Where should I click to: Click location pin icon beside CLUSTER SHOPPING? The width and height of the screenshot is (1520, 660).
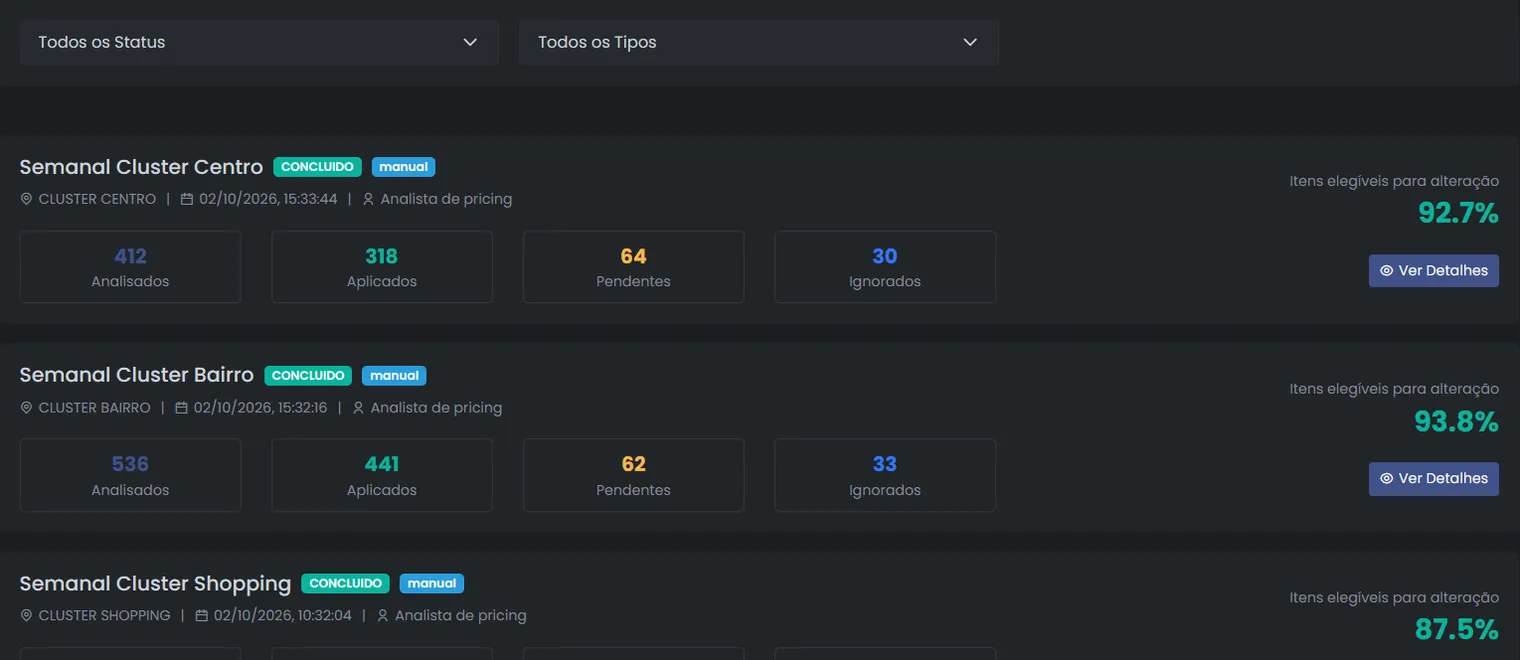point(26,616)
